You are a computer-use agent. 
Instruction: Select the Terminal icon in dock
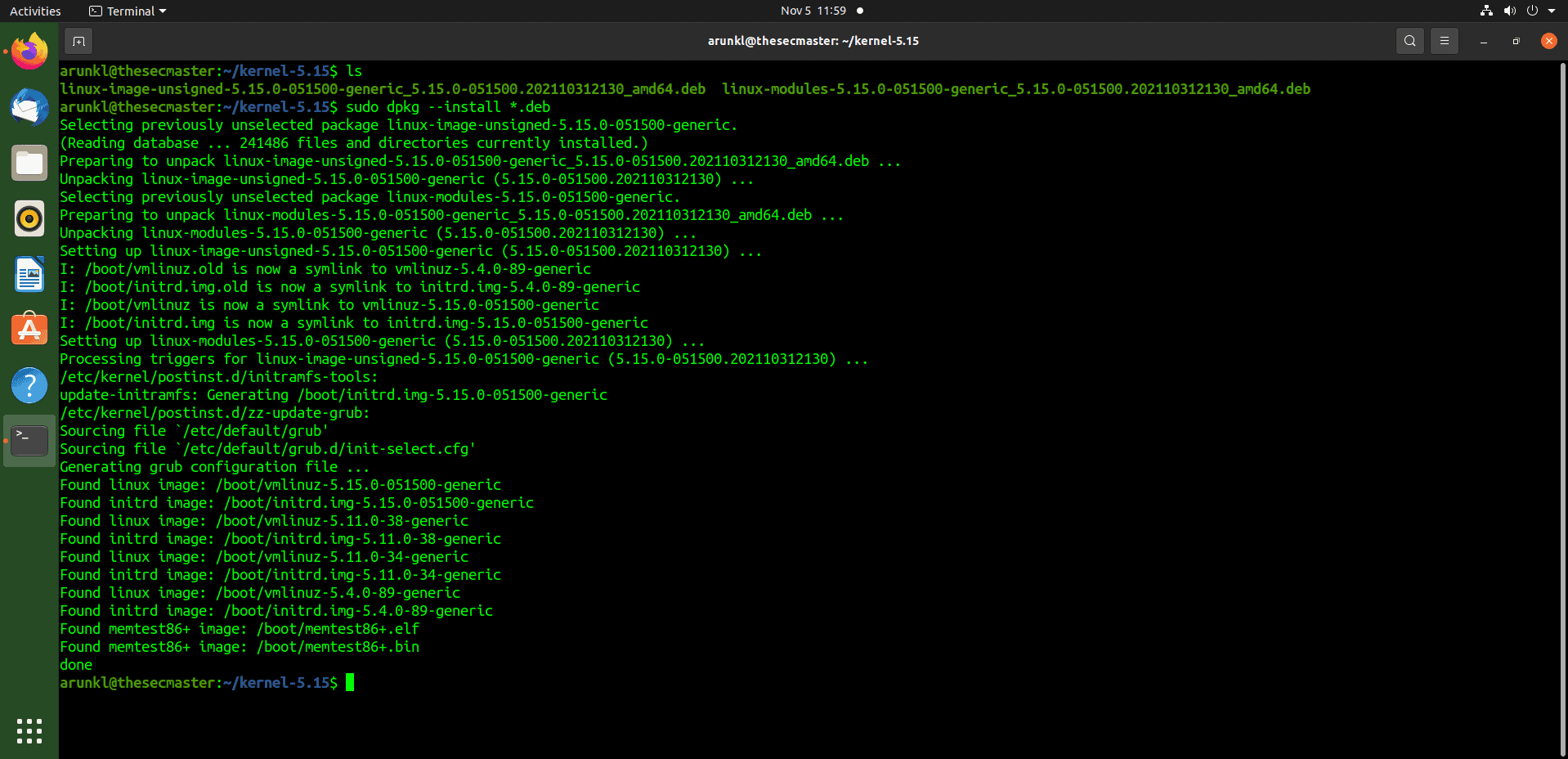click(x=29, y=441)
